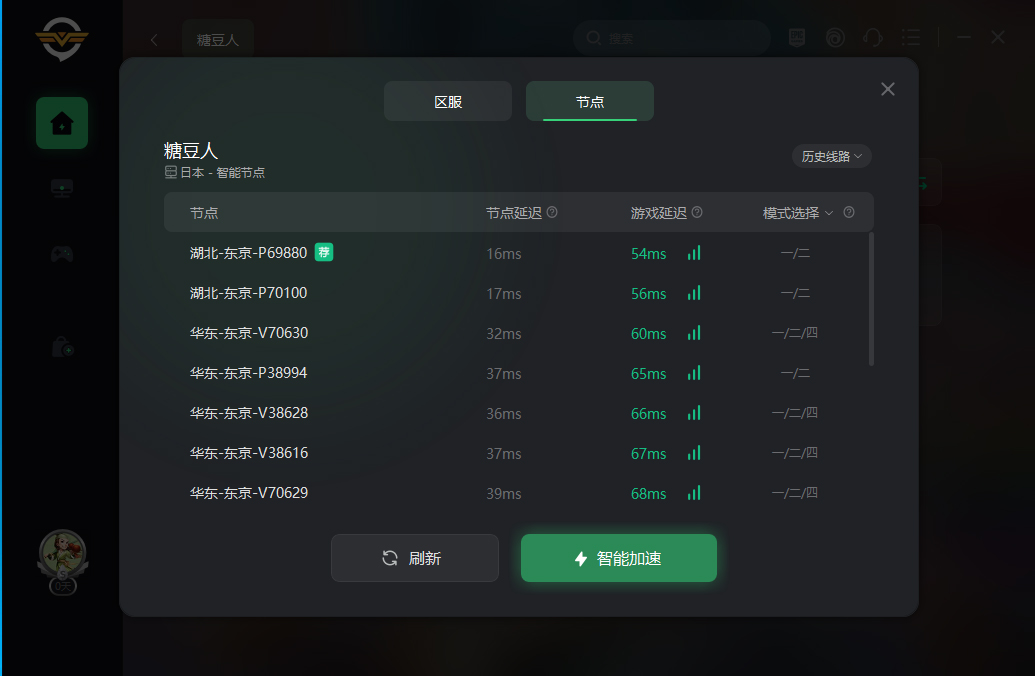Screen dimensions: 1035x676
Task: Select node 华东-东京-P38994
Action: 518,373
